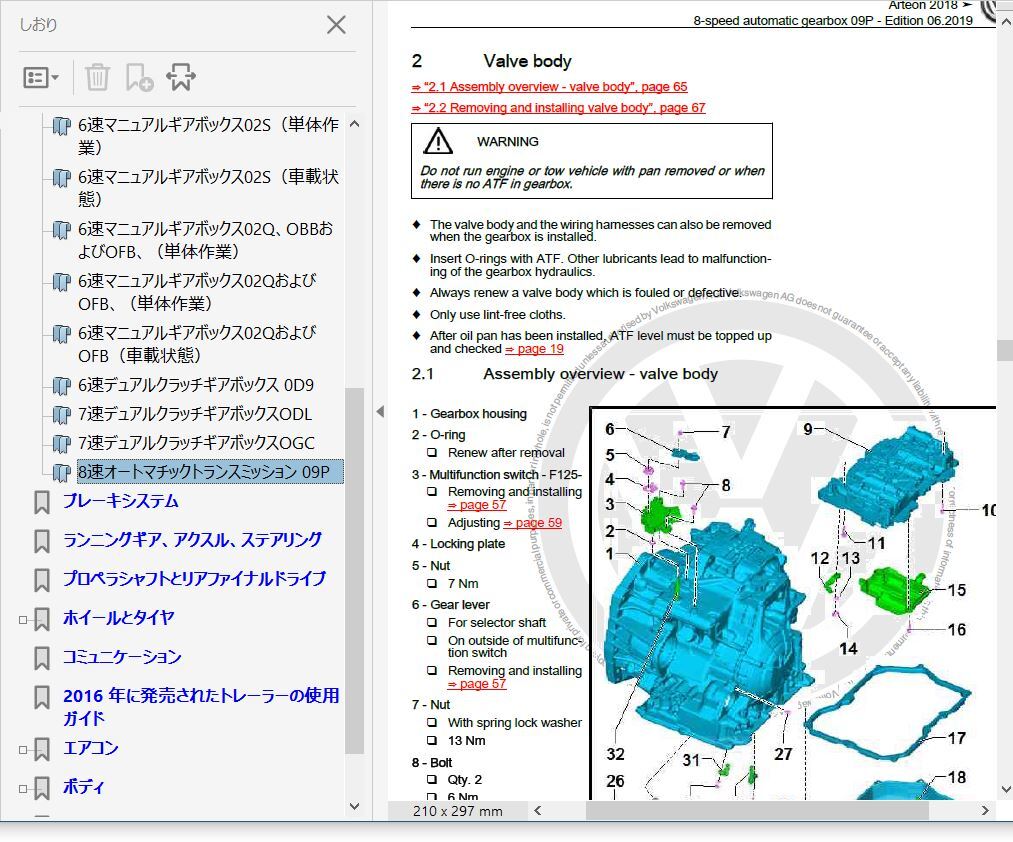Click the bookmark icon beside 7速デュアルクラッチギアボックスODL
Viewport: 1013px width, 842px height.
coord(61,415)
